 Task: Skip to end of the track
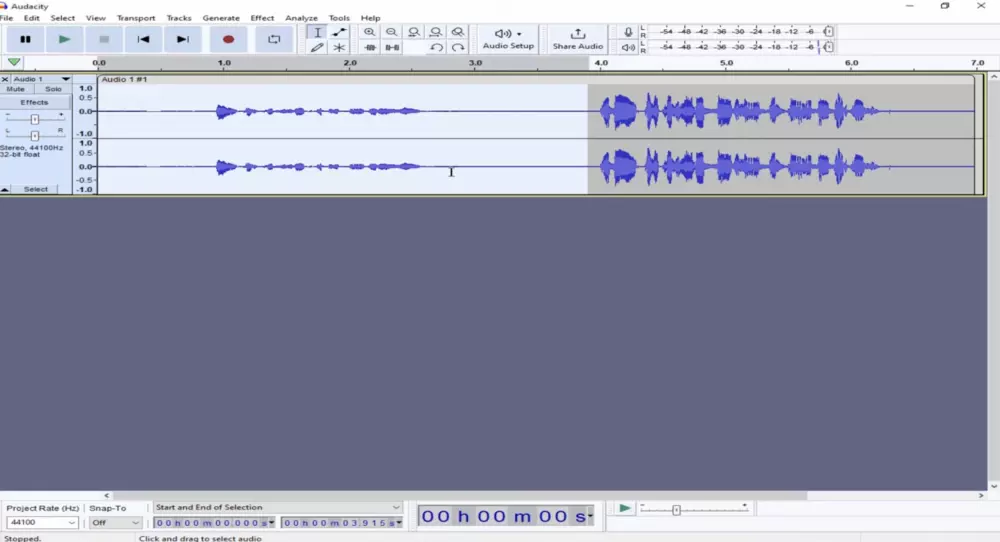(x=182, y=40)
